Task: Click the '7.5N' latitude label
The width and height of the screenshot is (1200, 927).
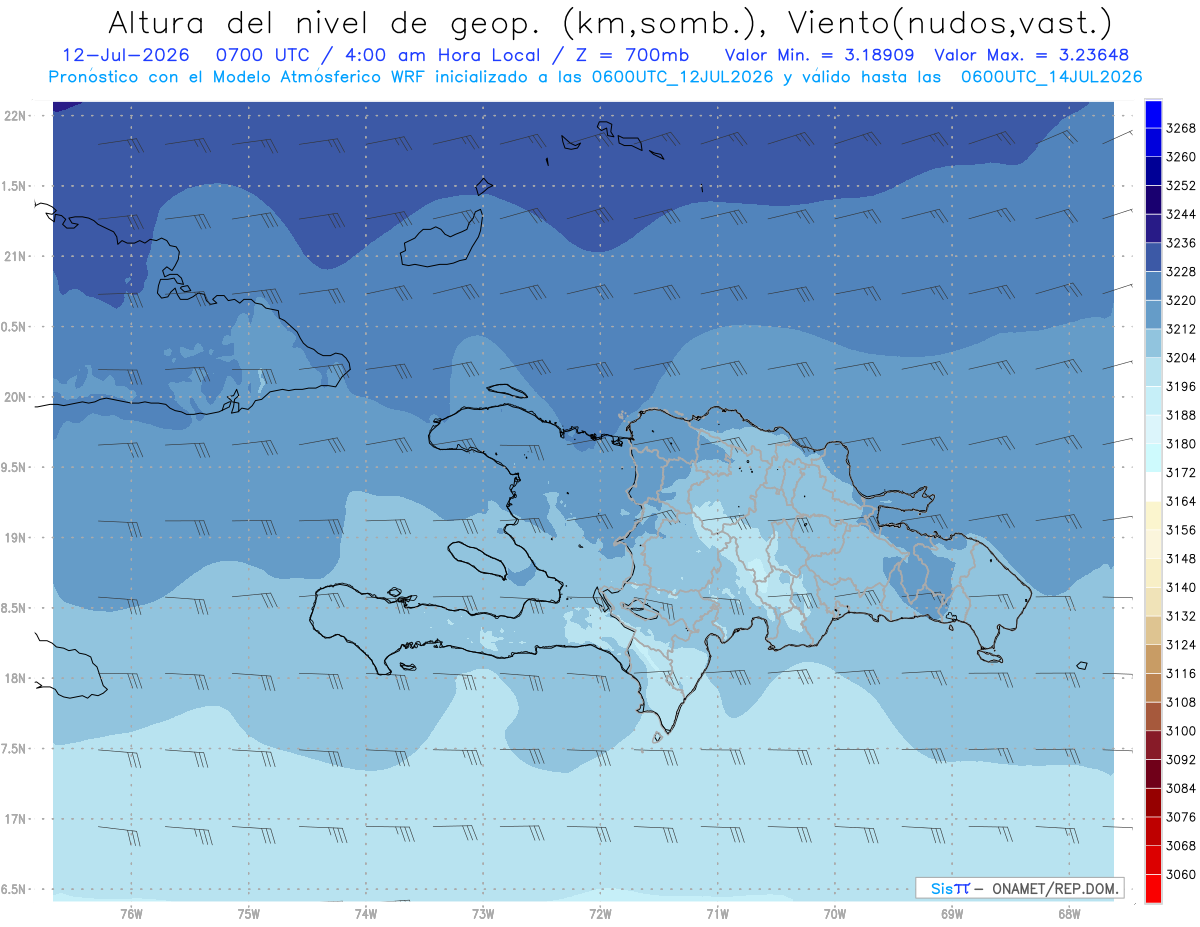Action: click(14, 749)
